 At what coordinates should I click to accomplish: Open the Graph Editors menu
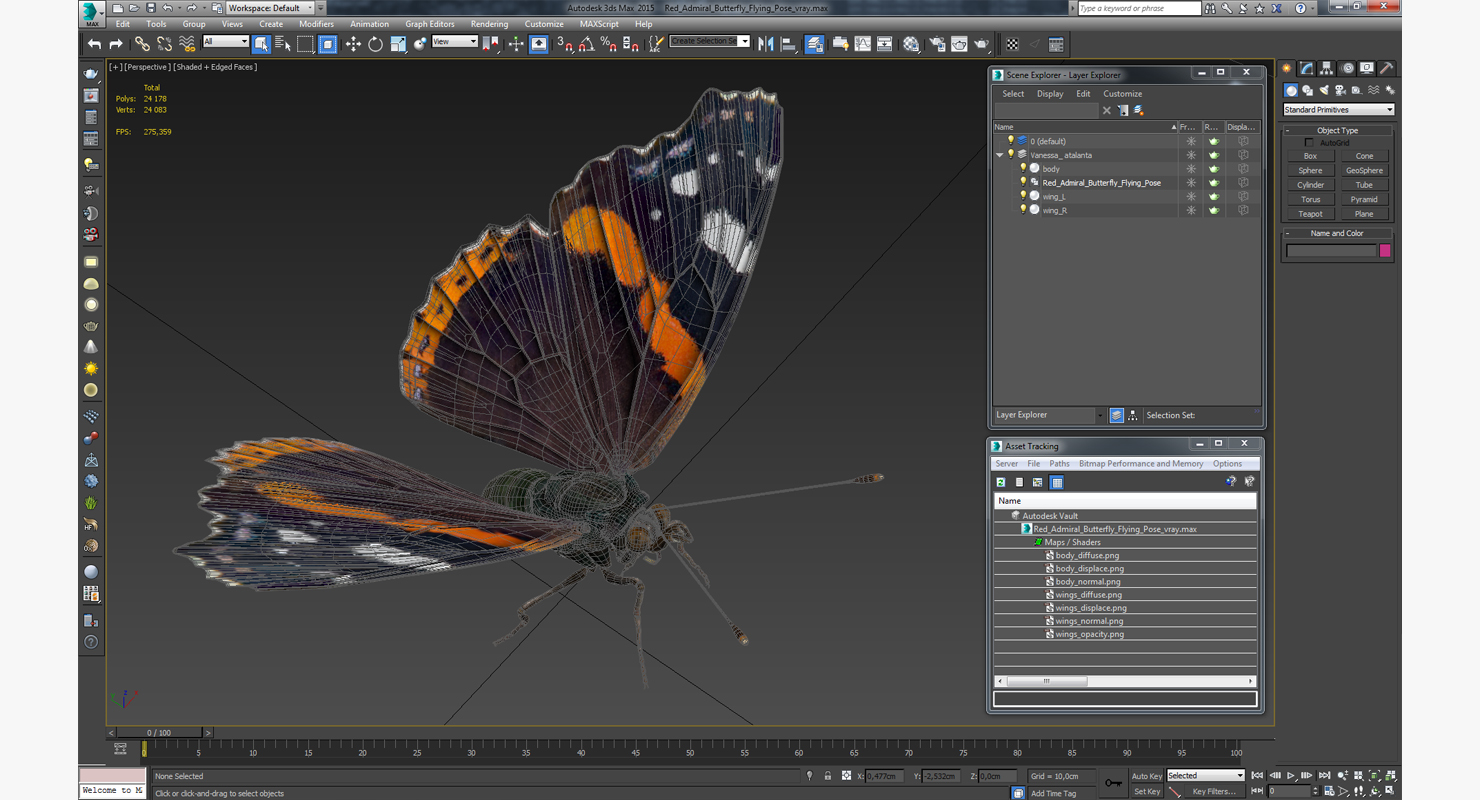click(430, 24)
